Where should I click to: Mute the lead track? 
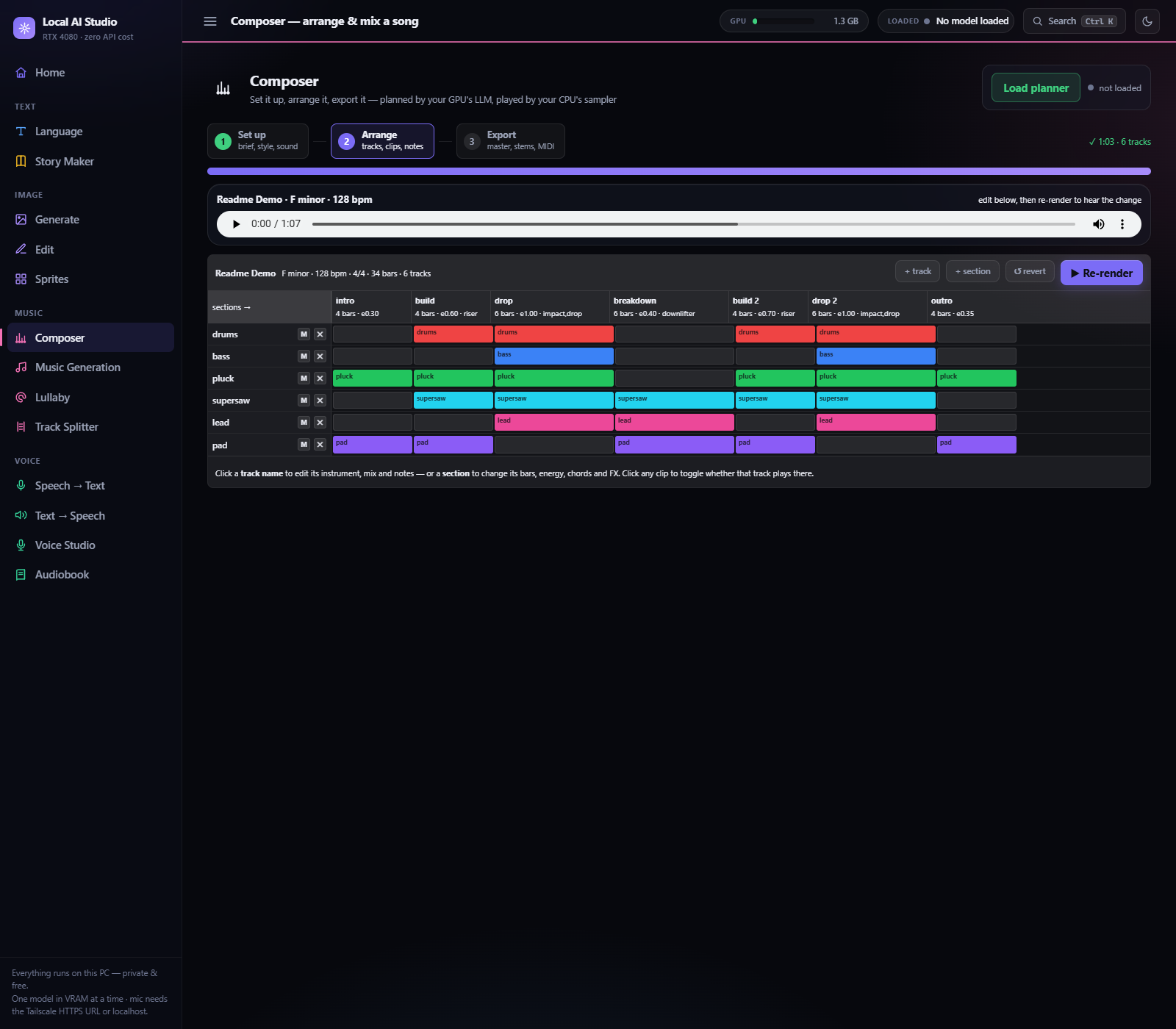point(304,423)
